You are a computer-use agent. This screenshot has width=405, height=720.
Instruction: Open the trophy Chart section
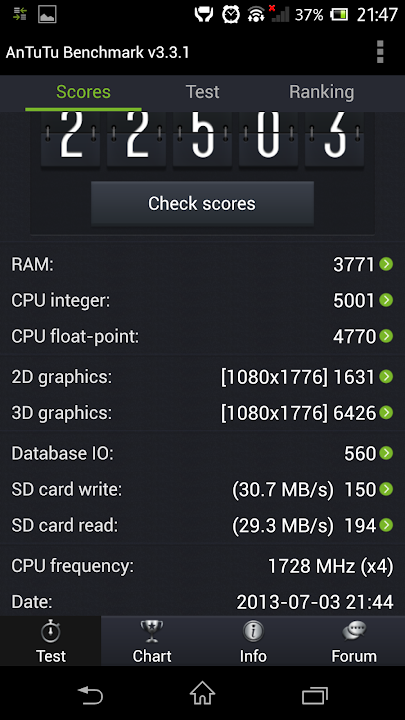152,632
